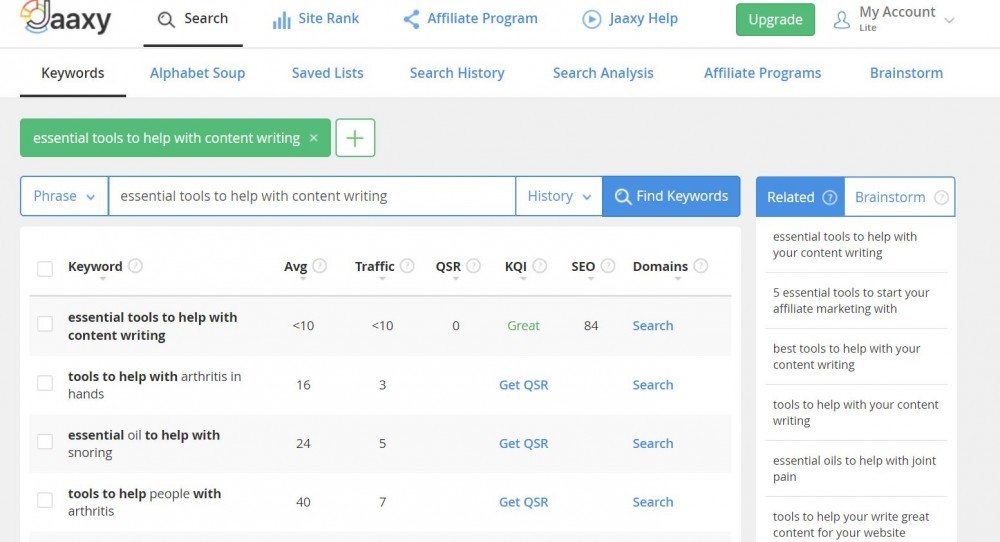Sort the table by Avg column
Screen dimensions: 1000x542
pos(303,279)
